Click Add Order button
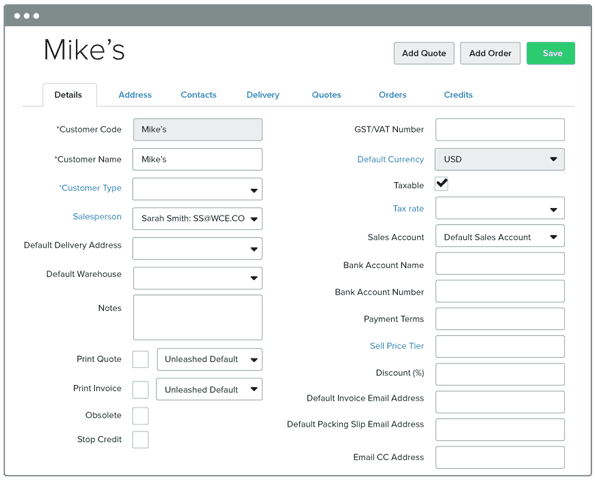 click(490, 53)
